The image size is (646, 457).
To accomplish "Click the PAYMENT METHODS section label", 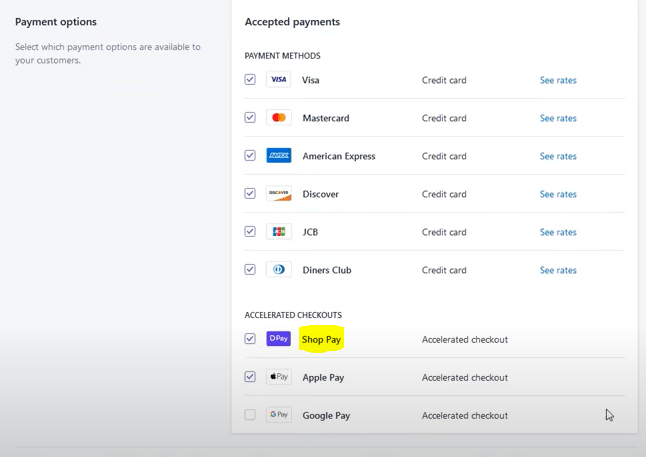I will [282, 56].
